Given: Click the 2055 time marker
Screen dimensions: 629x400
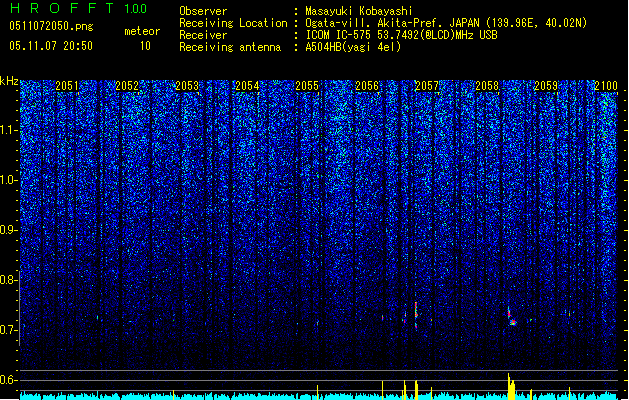Looking at the screenshot, I should 307,85.
